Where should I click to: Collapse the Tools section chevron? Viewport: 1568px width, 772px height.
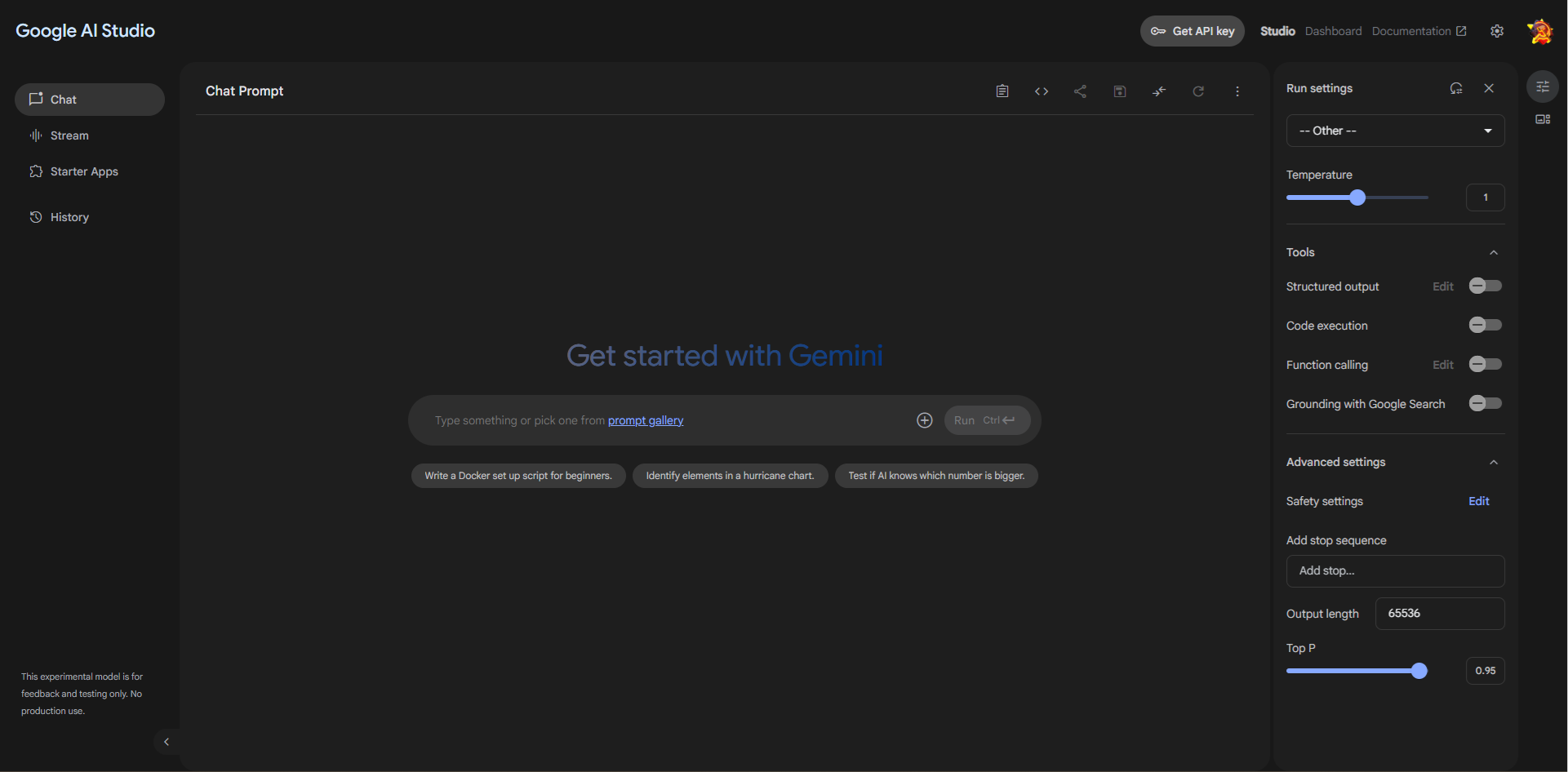(x=1493, y=253)
